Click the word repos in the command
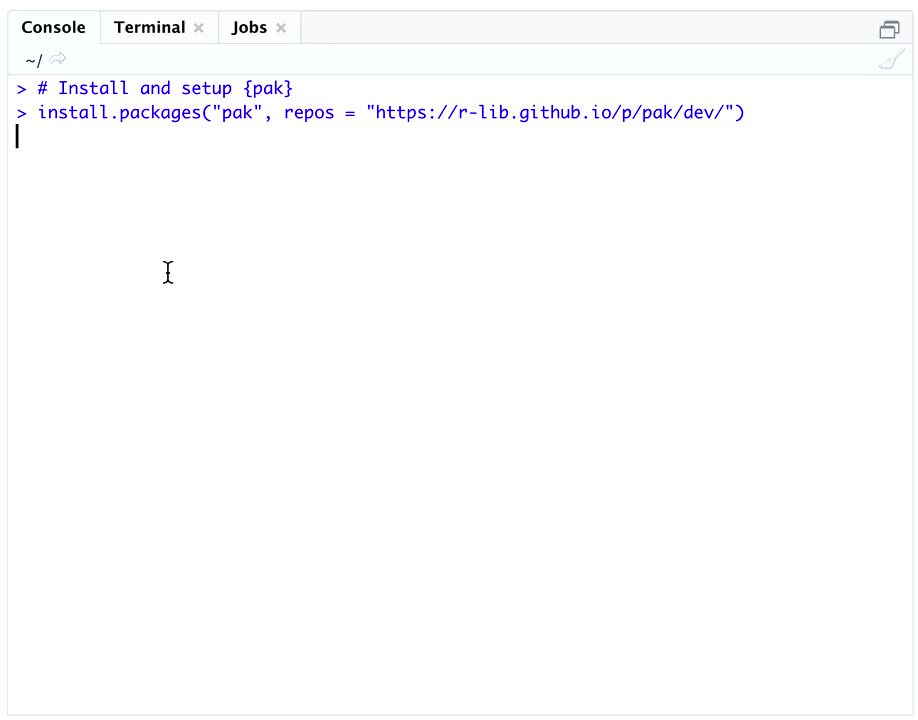Screen dimensions: 918x720 tap(309, 114)
